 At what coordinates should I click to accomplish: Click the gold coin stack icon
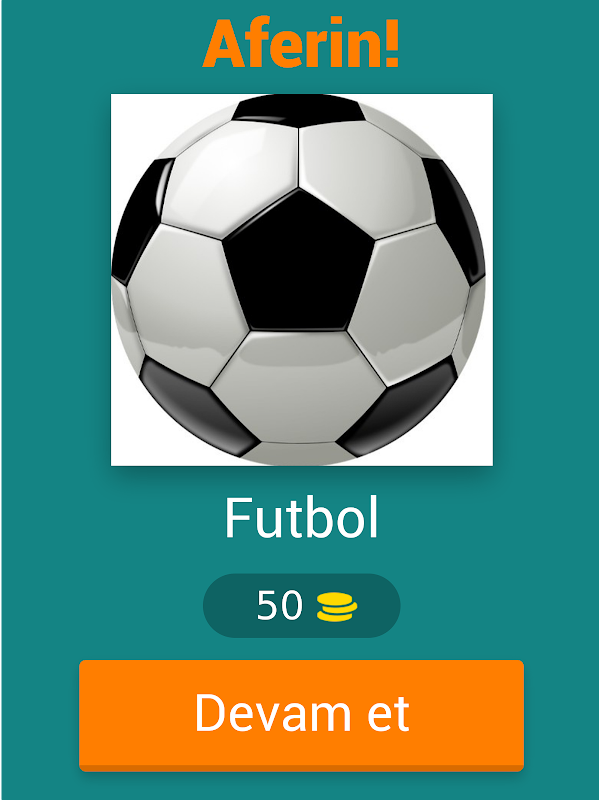click(337, 607)
